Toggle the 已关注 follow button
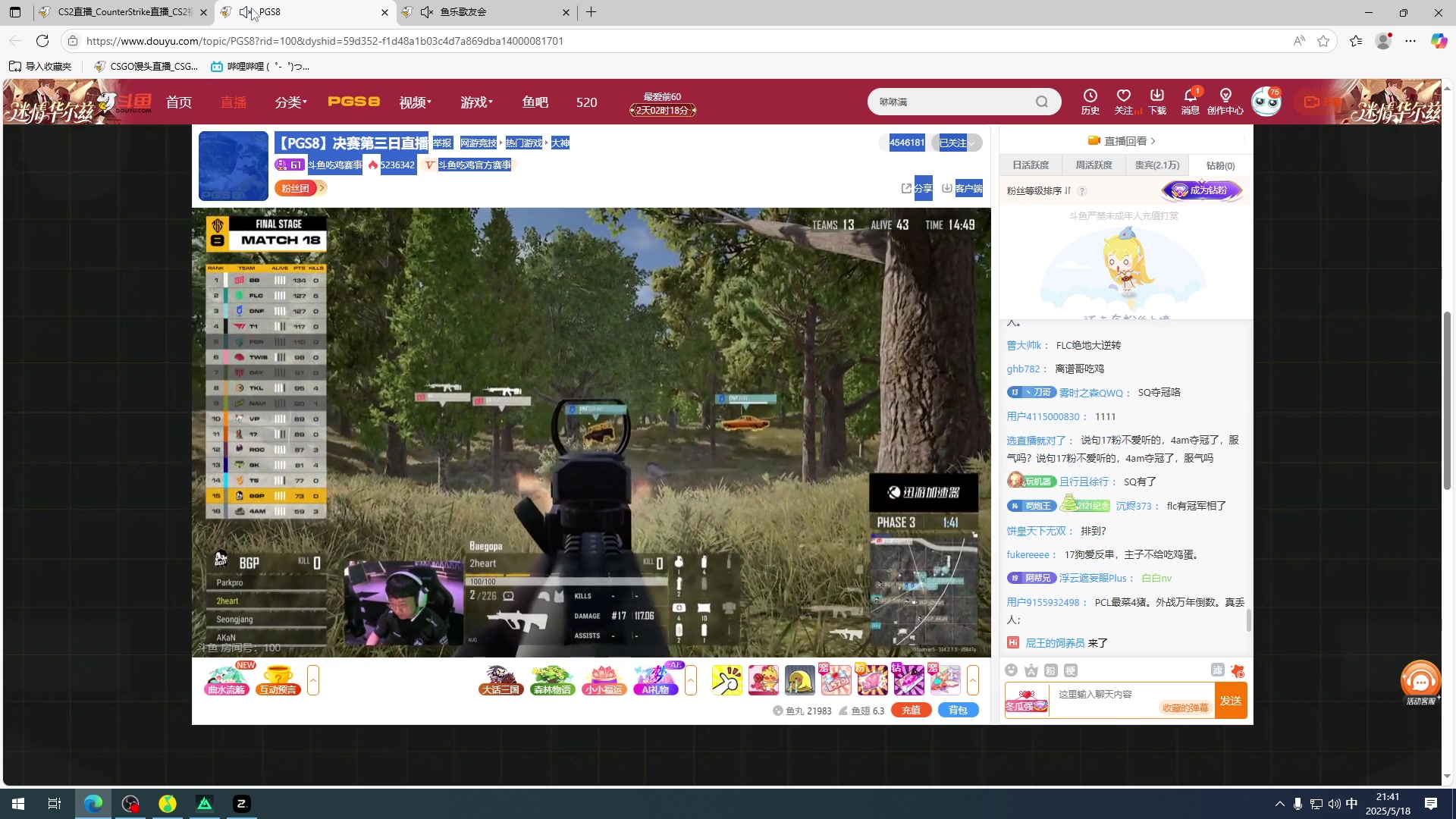The height and width of the screenshot is (819, 1456). (956, 143)
